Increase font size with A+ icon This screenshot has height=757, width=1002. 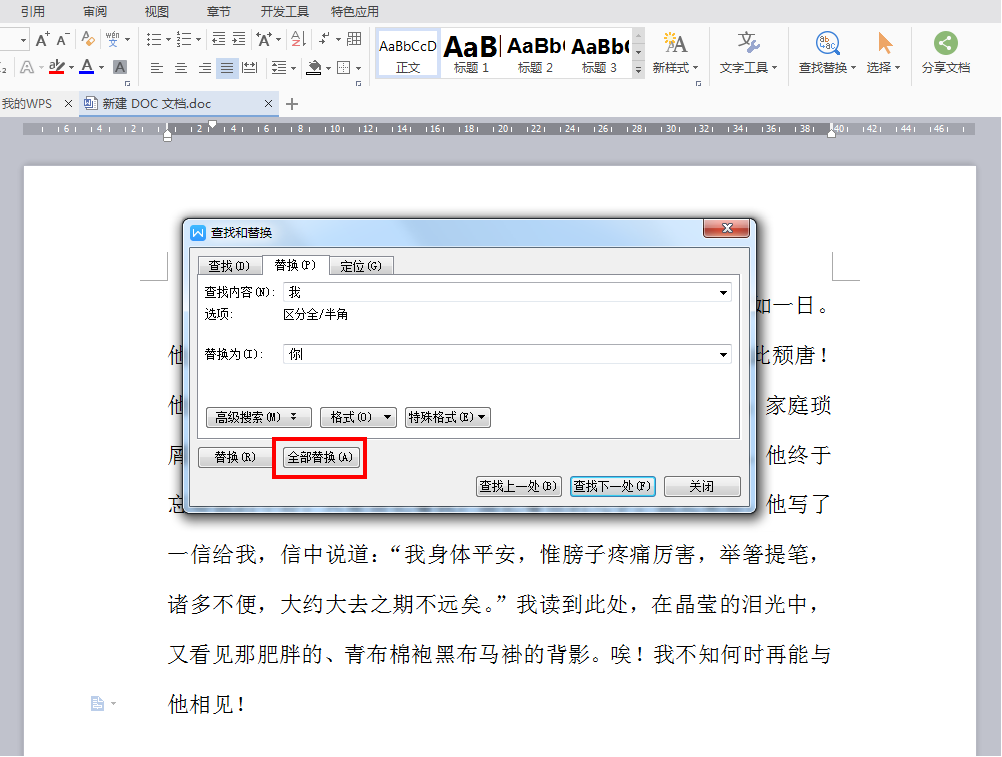click(42, 38)
